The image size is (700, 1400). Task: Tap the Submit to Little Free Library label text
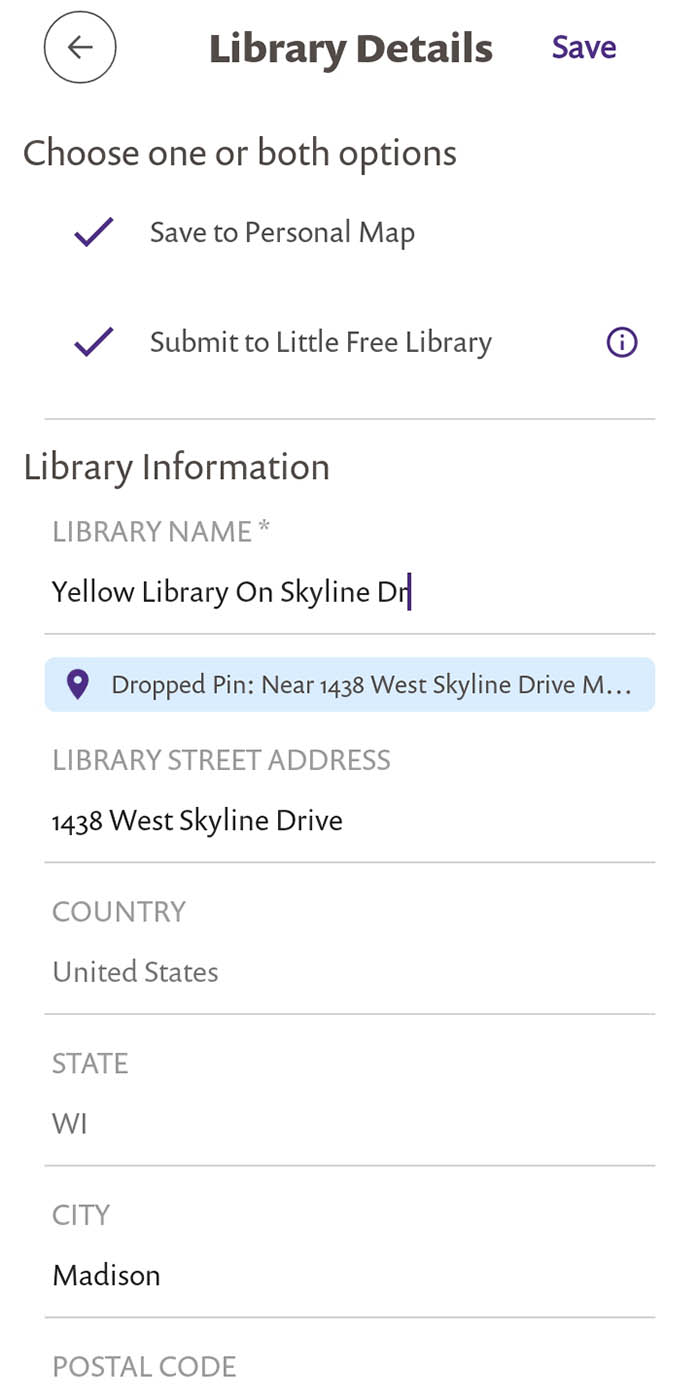click(x=320, y=343)
